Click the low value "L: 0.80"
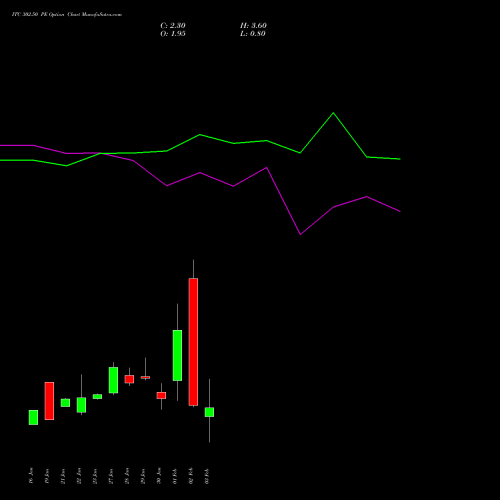Image resolution: width=500 pixels, height=500 pixels. 253,34
